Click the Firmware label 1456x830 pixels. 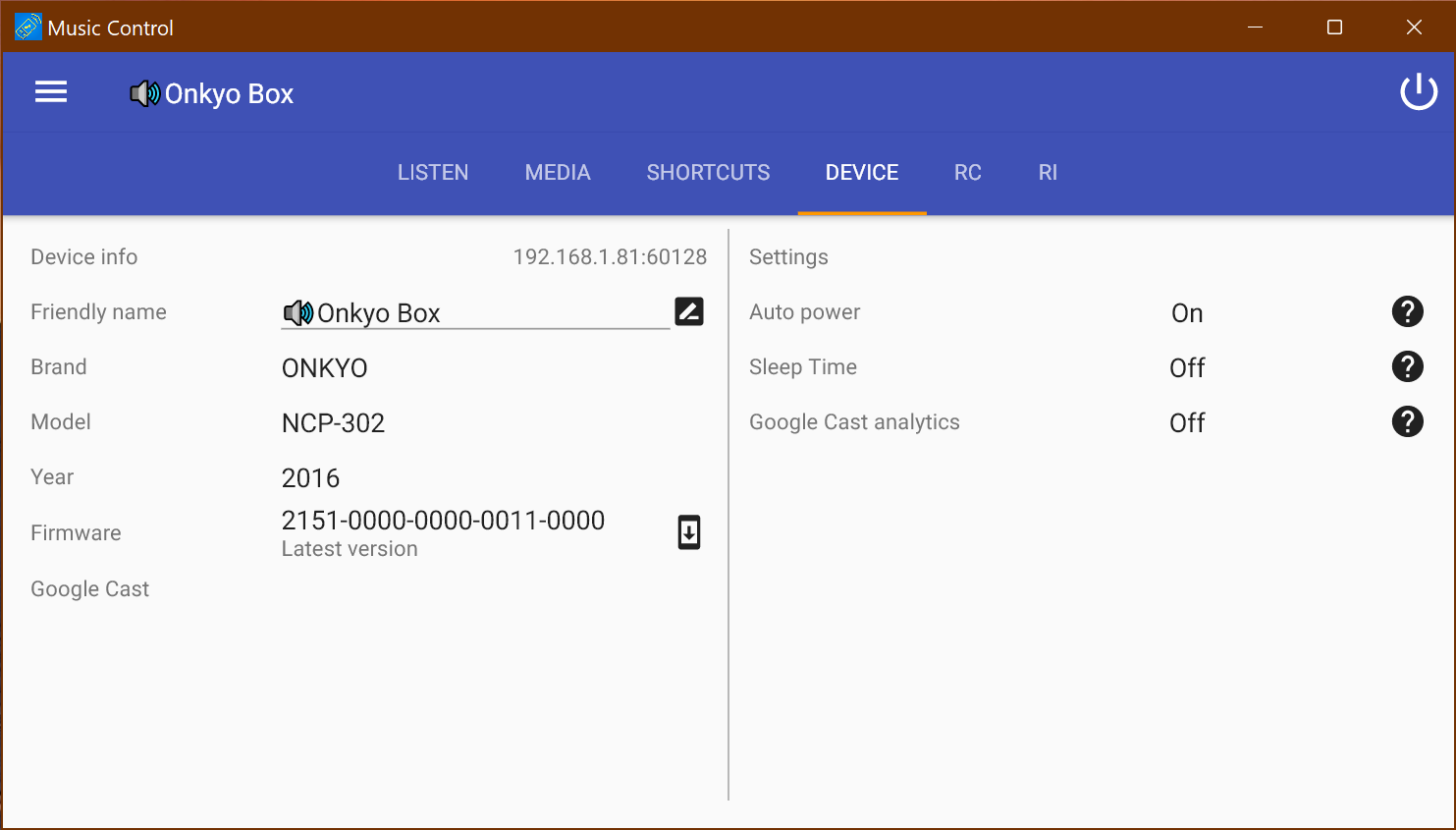click(x=76, y=533)
